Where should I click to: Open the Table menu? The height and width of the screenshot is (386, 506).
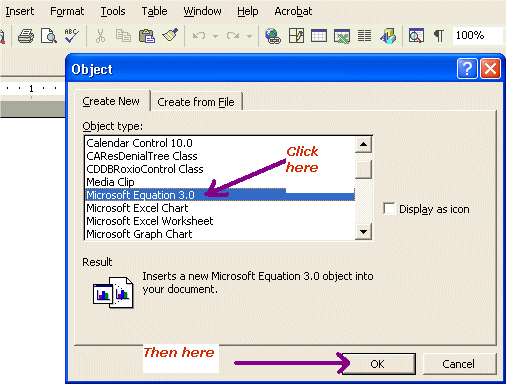pyautogui.click(x=154, y=11)
